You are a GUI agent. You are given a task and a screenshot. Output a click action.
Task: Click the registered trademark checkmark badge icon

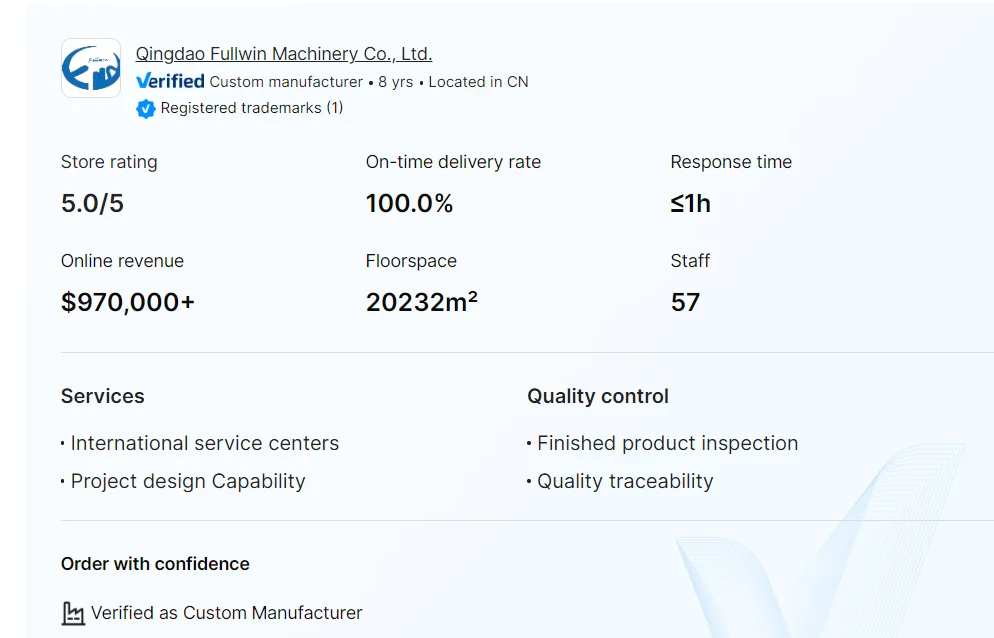point(146,108)
